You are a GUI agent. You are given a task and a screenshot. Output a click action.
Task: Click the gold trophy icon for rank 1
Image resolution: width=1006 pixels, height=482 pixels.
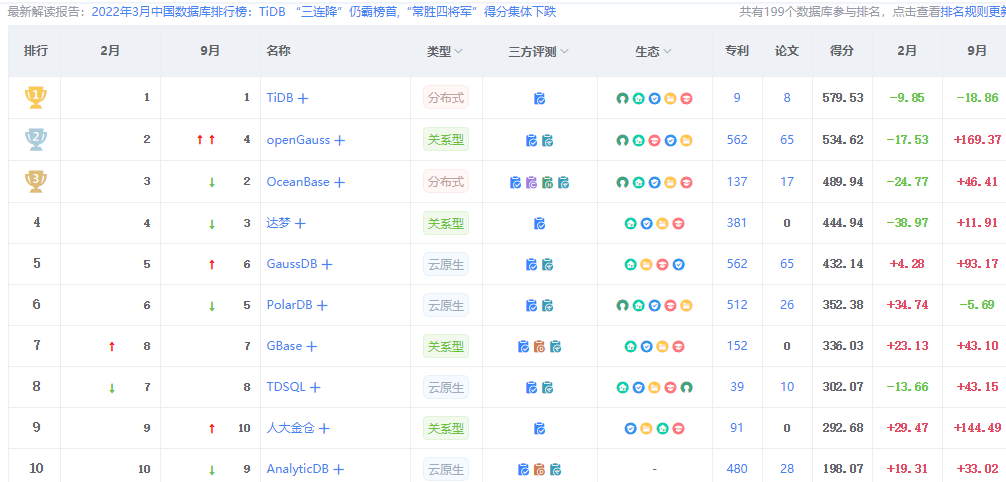(x=36, y=98)
